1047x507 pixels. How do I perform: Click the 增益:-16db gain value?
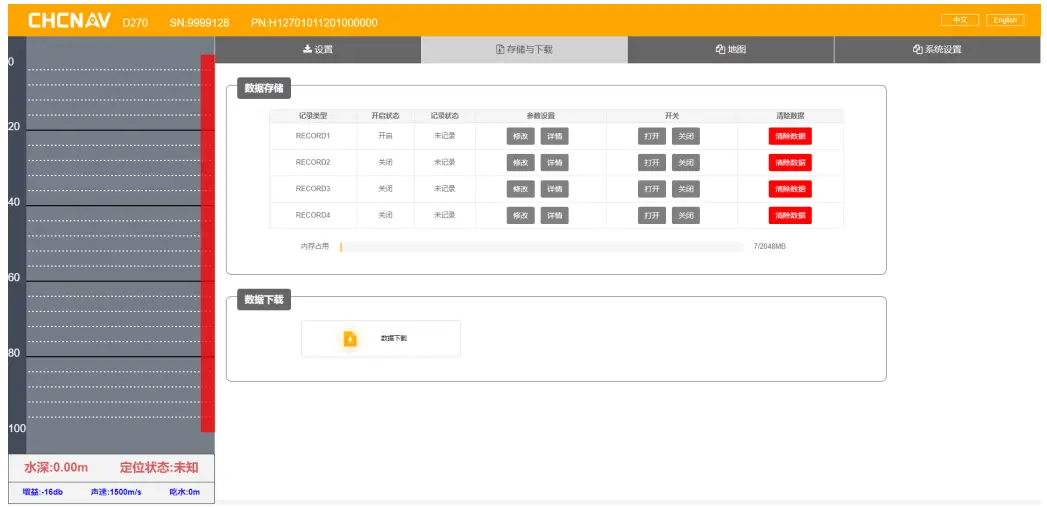43,492
